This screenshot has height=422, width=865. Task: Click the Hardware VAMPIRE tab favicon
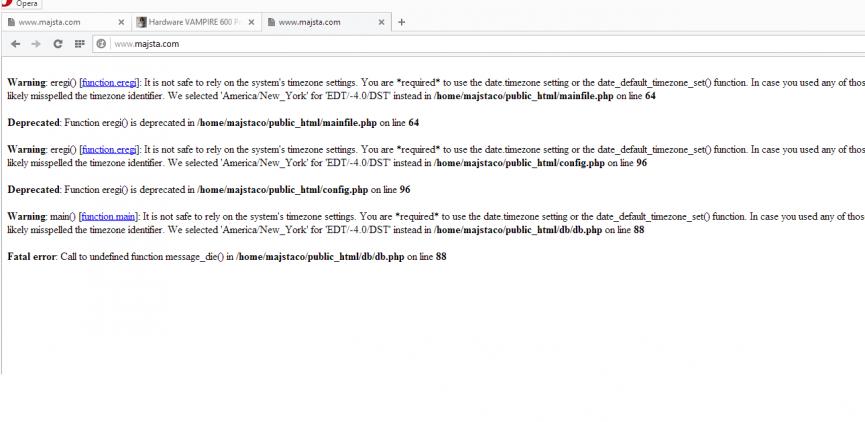(x=141, y=22)
